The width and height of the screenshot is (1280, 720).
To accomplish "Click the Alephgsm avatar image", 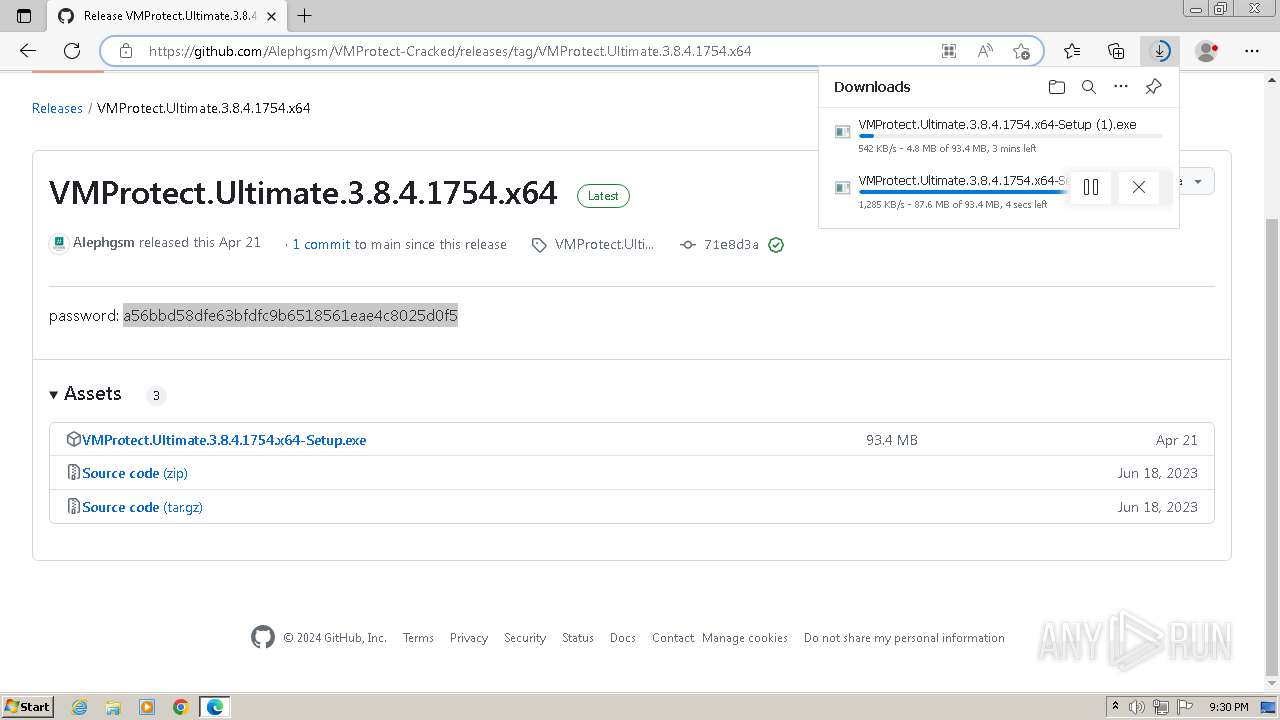I will click(59, 243).
